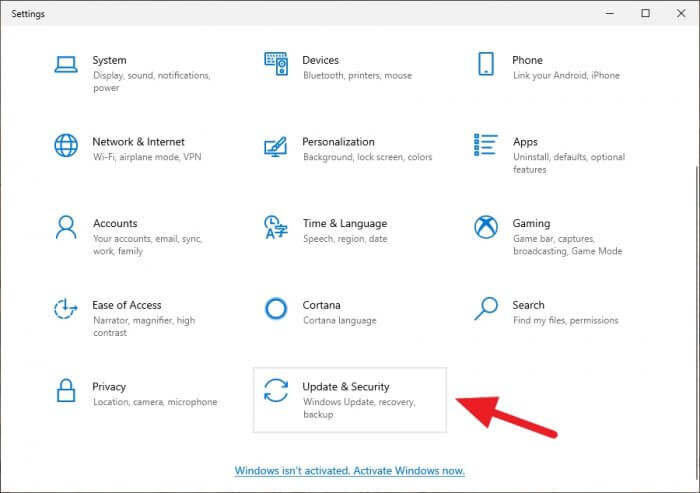Open the Network & Internet globe icon

tap(66, 146)
